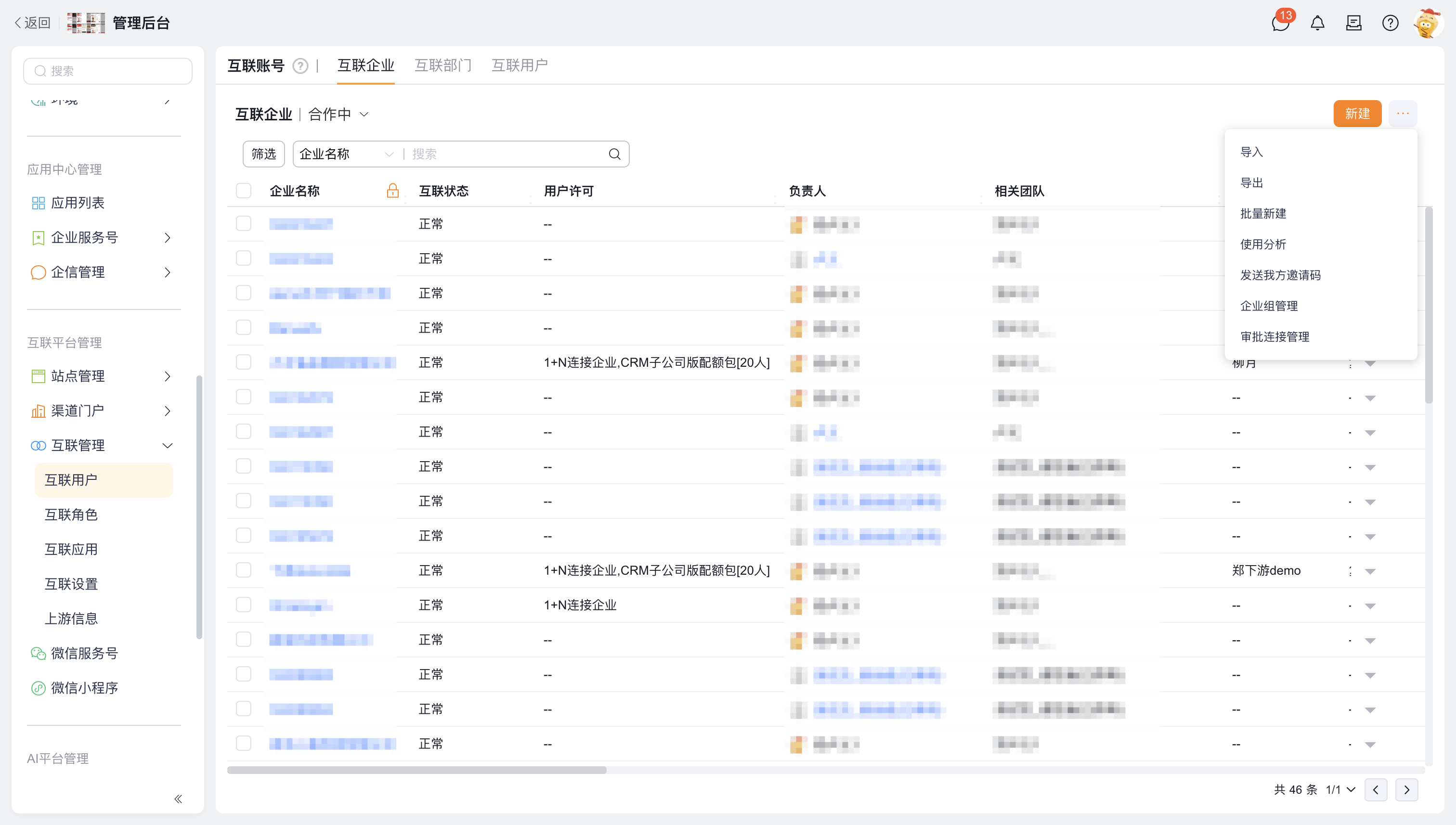Click the lock icon in 企业名称 column header
This screenshot has height=825, width=1456.
click(x=392, y=191)
